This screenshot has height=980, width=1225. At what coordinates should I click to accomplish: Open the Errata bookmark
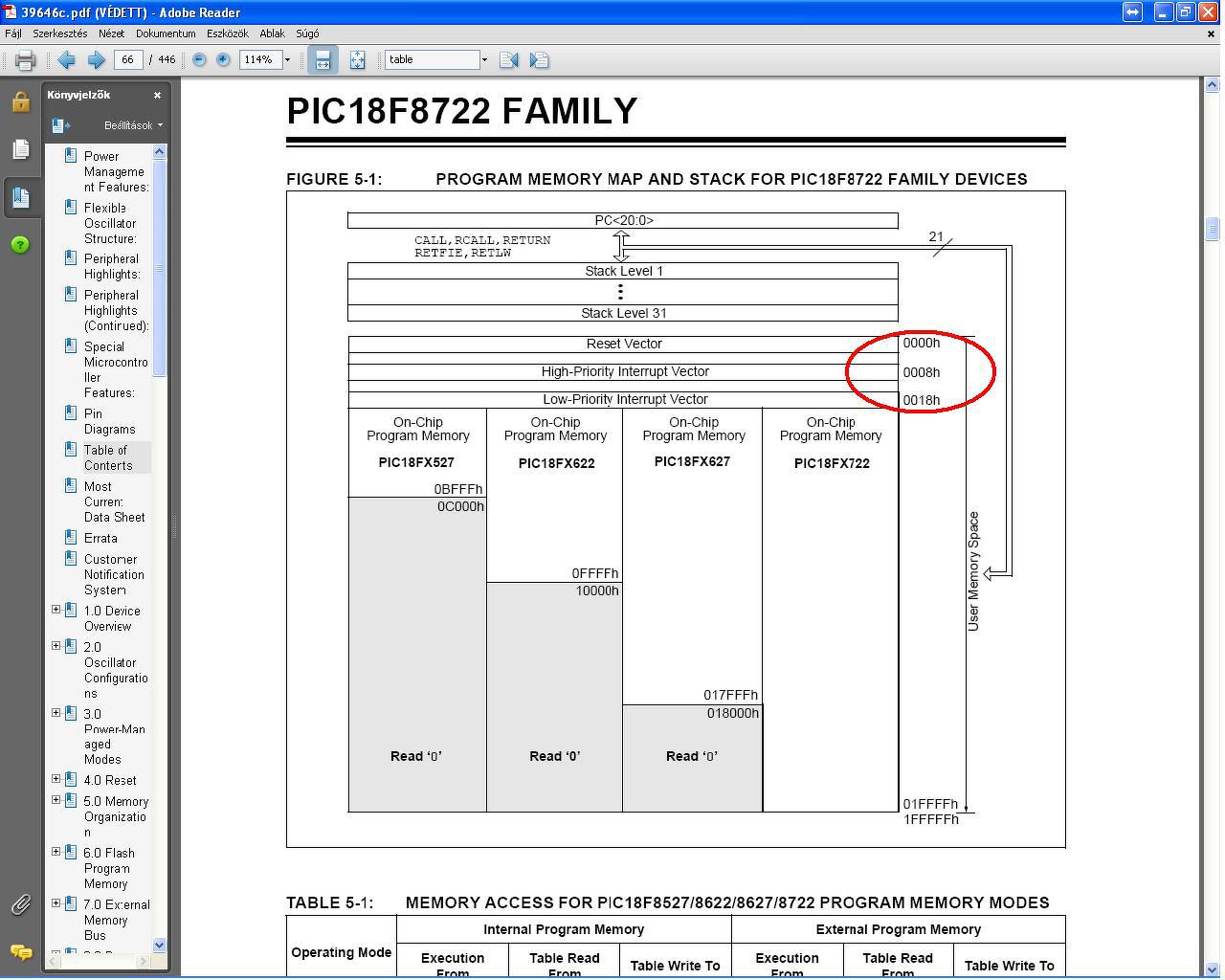tap(100, 538)
